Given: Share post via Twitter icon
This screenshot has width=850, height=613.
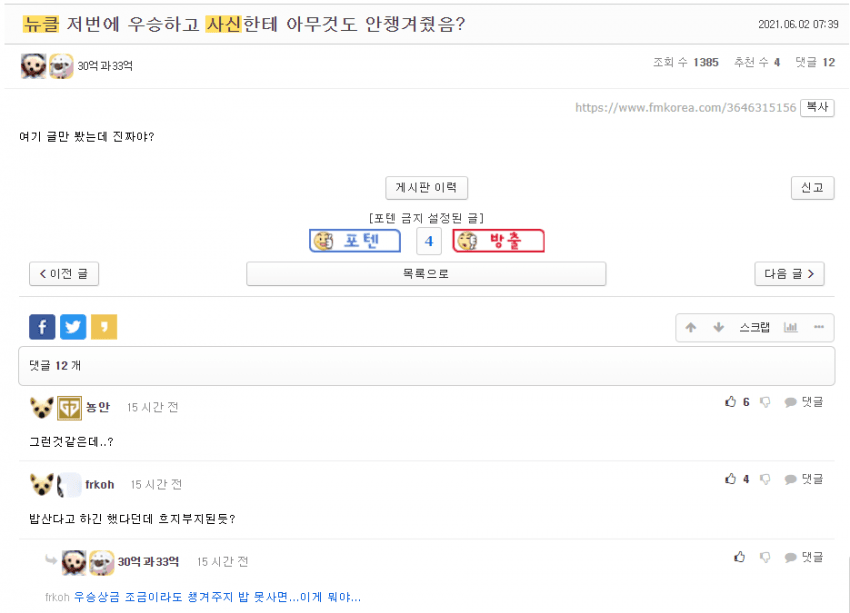Looking at the screenshot, I should point(73,327).
